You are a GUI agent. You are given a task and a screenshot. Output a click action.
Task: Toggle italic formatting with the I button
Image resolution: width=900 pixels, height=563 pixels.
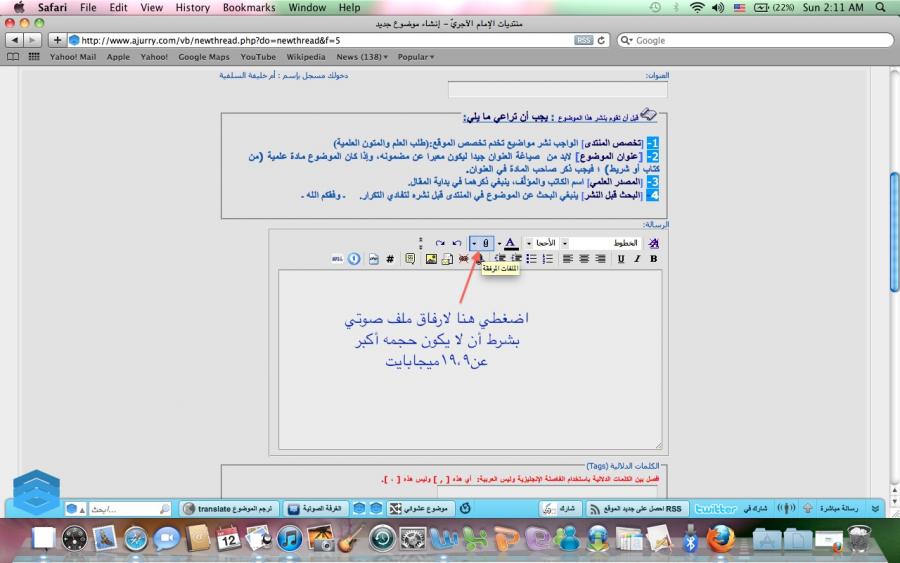pos(637,259)
